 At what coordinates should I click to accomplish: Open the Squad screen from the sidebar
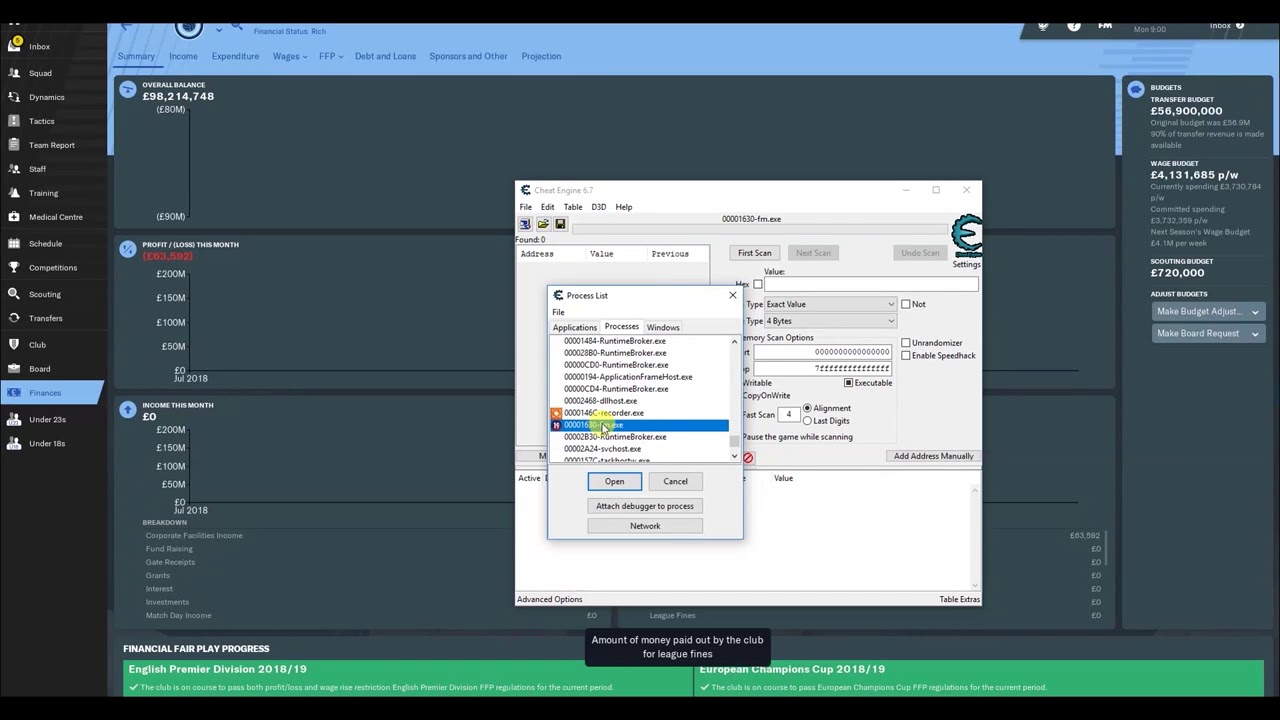pos(40,73)
